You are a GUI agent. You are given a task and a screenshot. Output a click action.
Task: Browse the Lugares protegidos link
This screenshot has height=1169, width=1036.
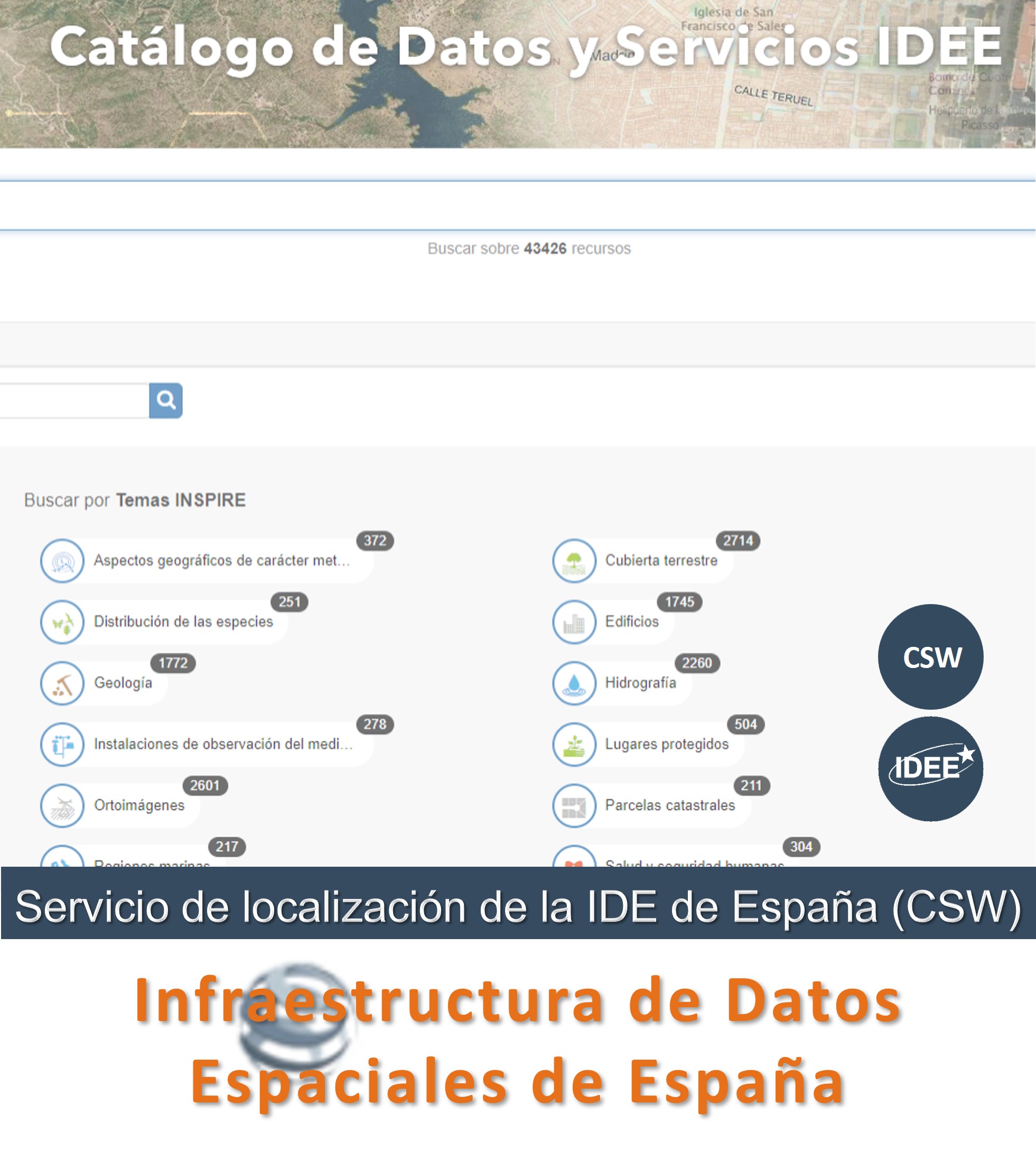click(667, 745)
